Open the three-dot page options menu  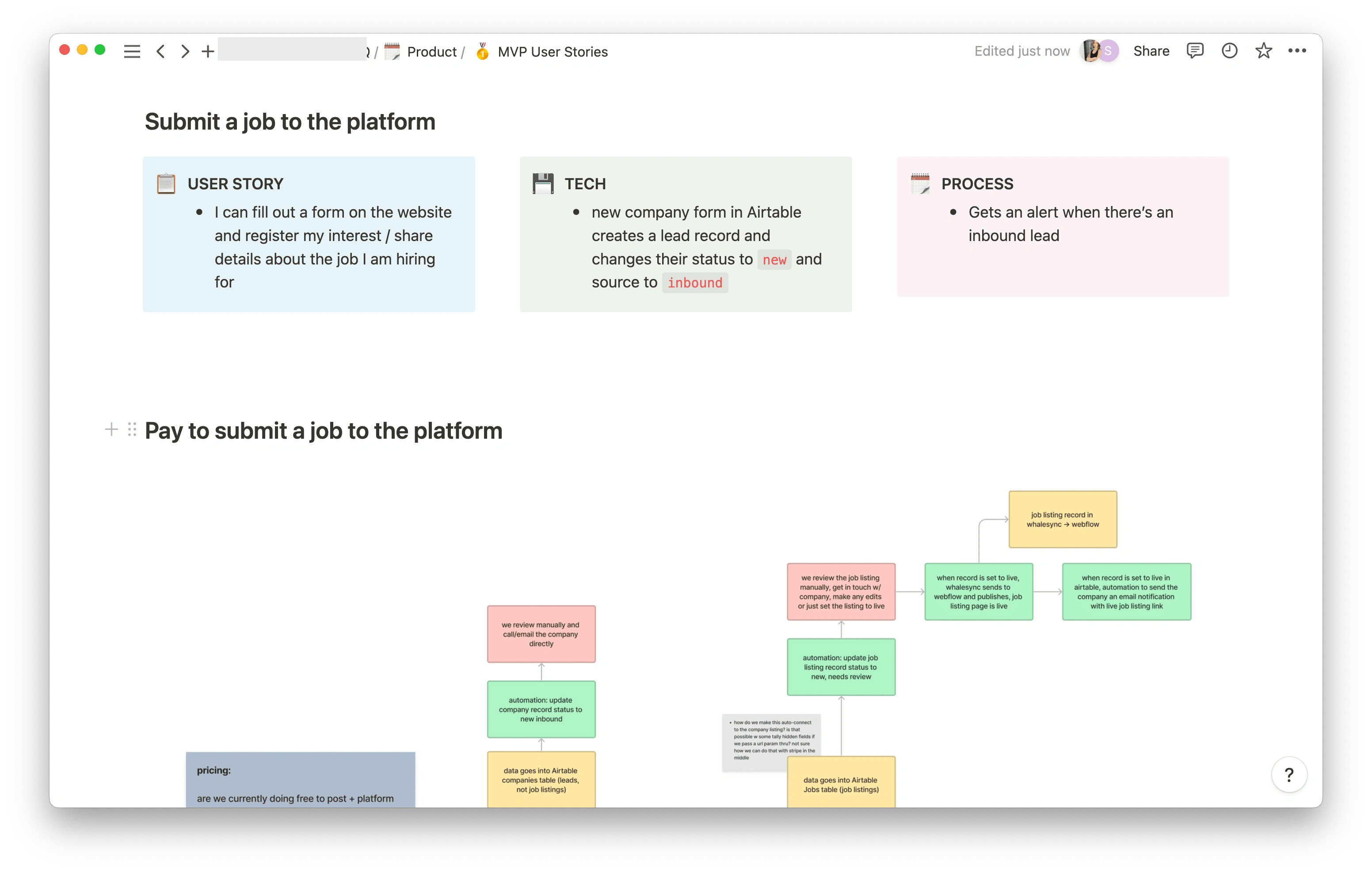point(1297,51)
